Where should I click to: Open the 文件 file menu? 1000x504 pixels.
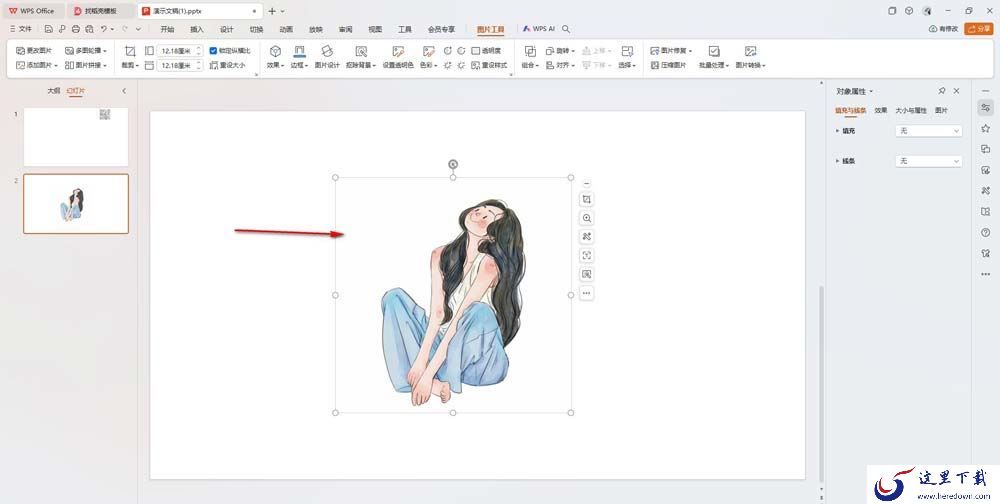click(x=21, y=29)
